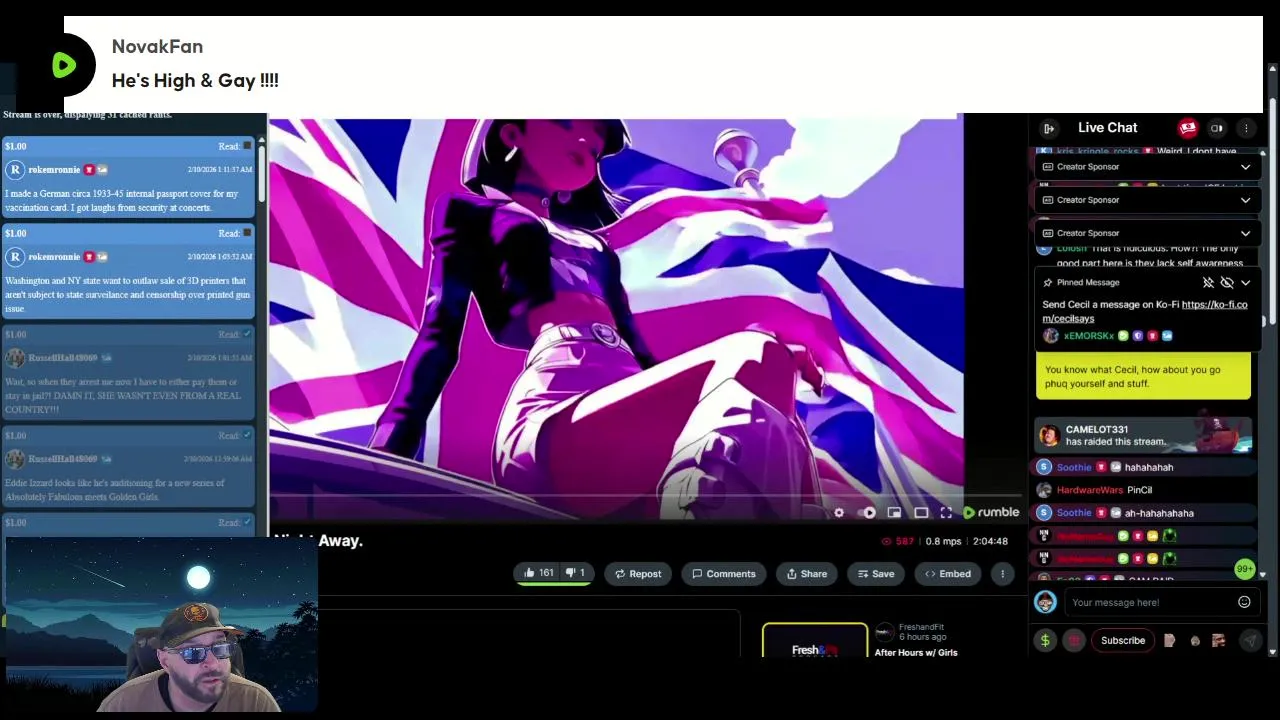This screenshot has height=720, width=1280.
Task: Save the video to a playlist
Action: [875, 574]
